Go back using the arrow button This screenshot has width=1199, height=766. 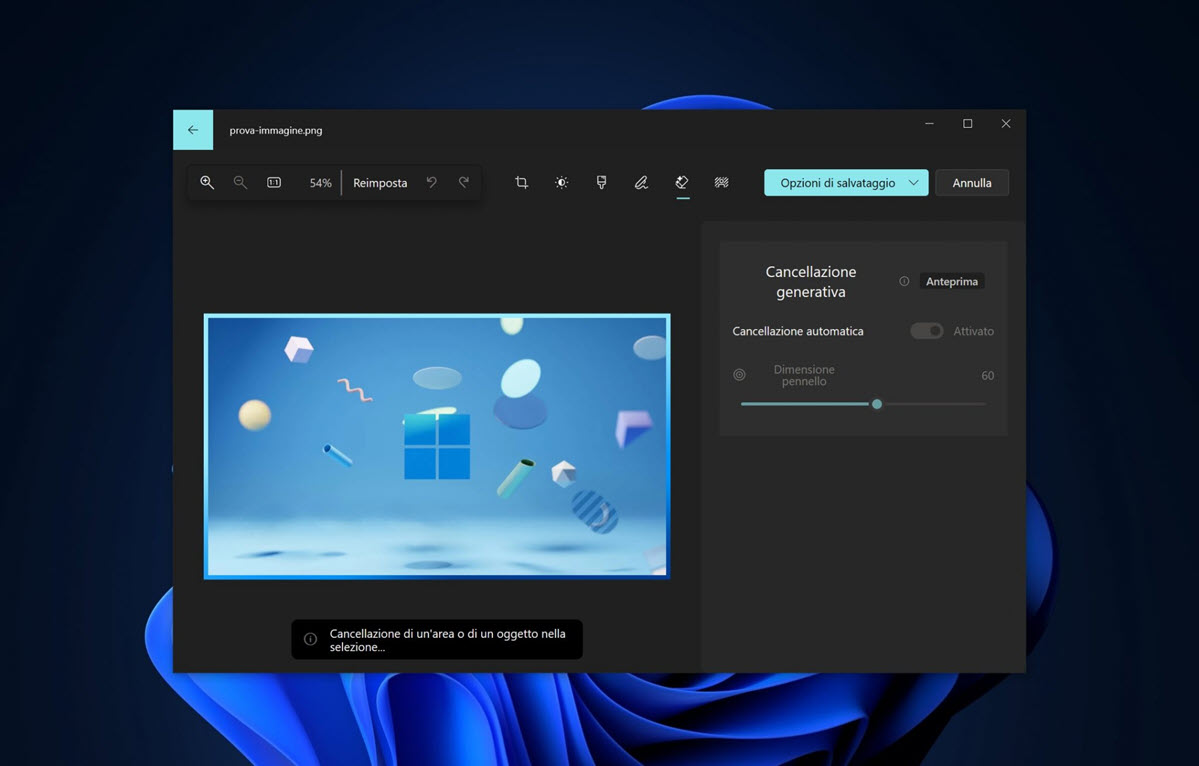click(x=193, y=130)
